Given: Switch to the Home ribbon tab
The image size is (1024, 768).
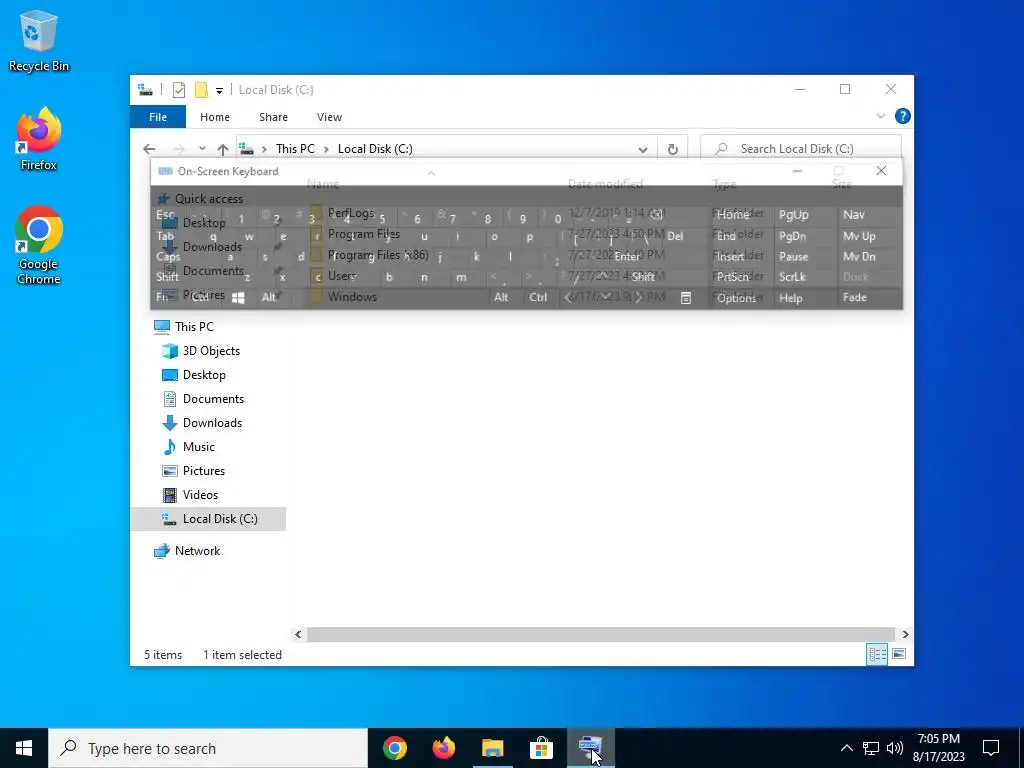Looking at the screenshot, I should click(215, 117).
